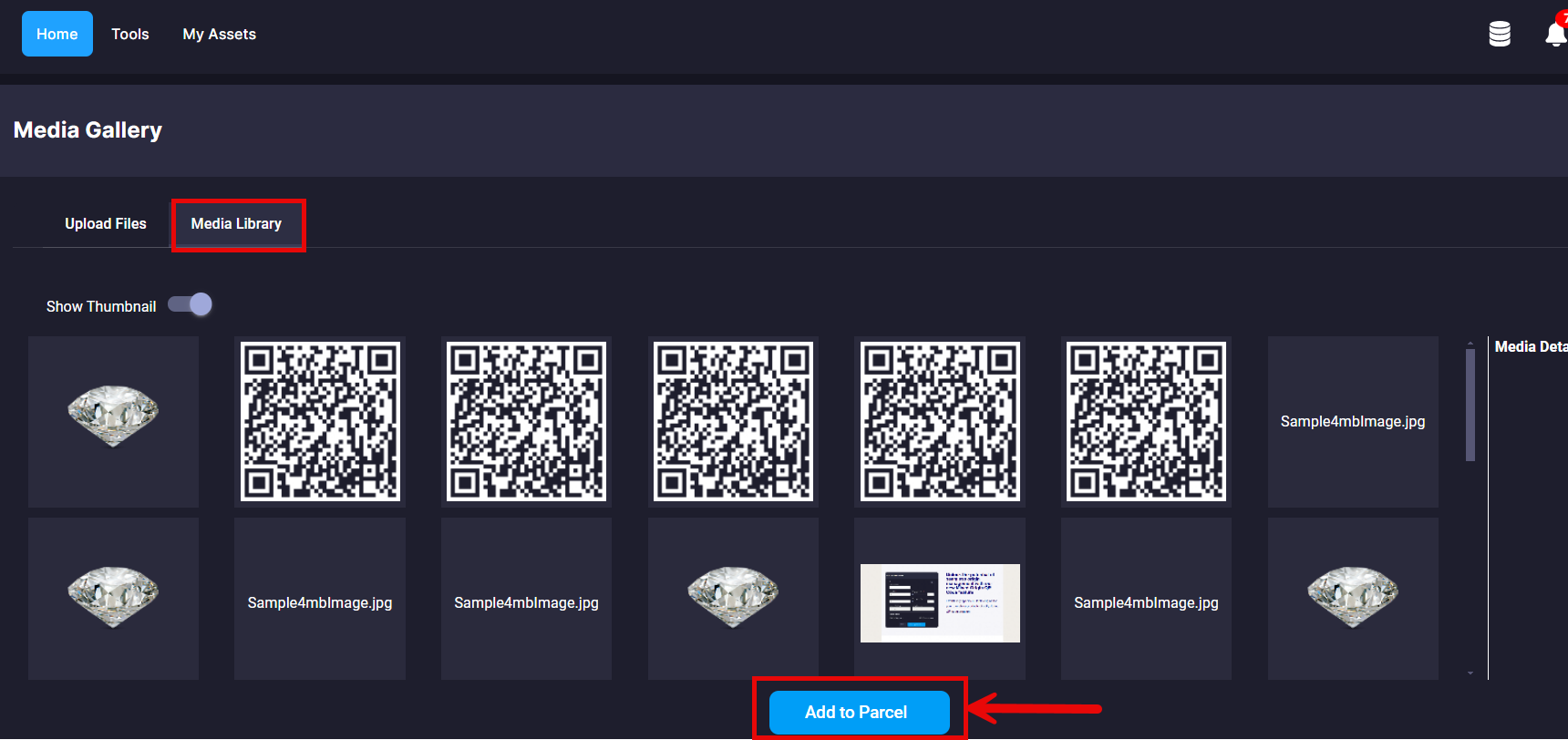Select the second QR code thumbnail
Viewport: 1568px width, 740px height.
[x=526, y=421]
